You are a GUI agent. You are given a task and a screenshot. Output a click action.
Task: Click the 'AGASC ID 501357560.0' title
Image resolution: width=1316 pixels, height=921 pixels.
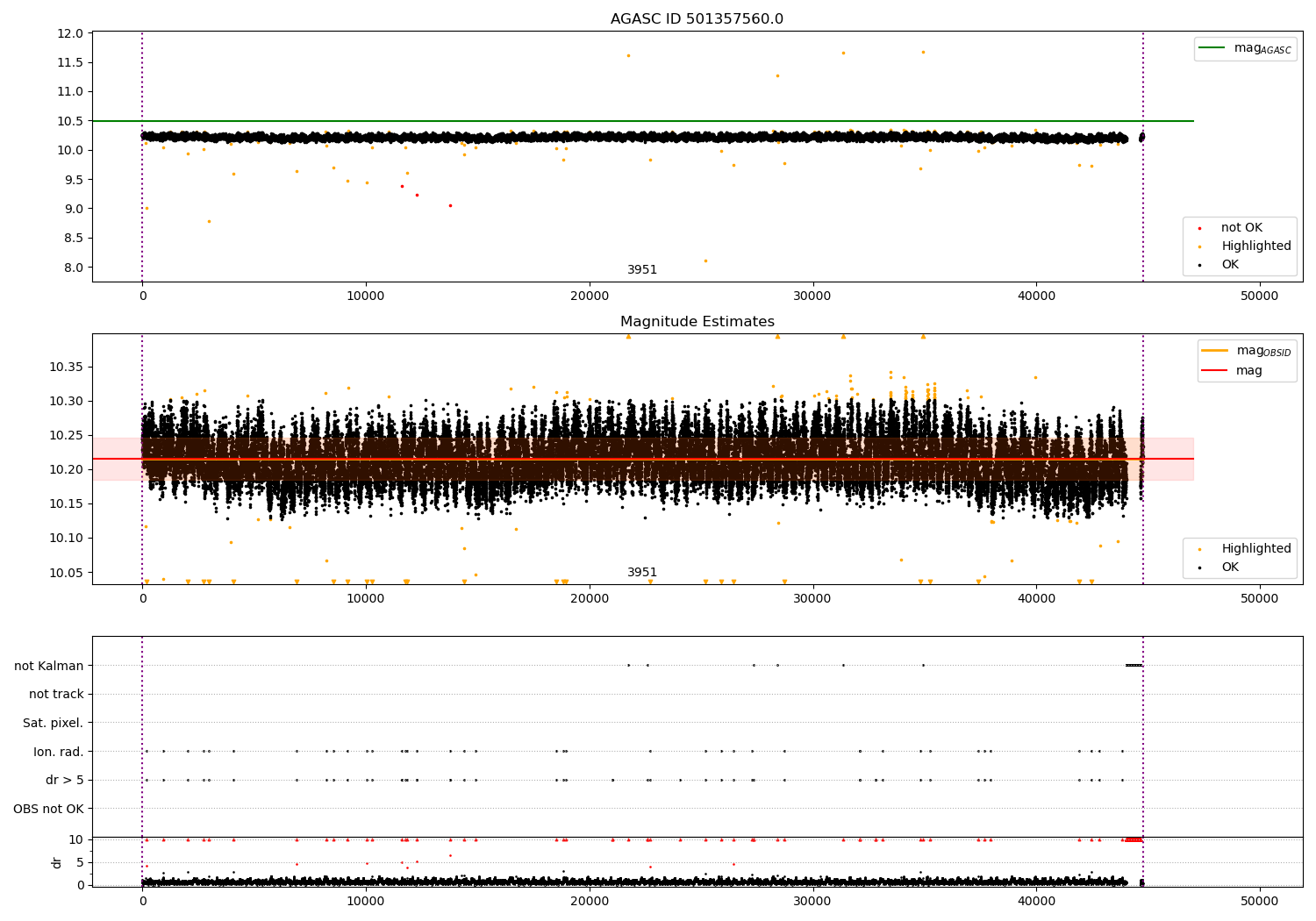point(697,19)
